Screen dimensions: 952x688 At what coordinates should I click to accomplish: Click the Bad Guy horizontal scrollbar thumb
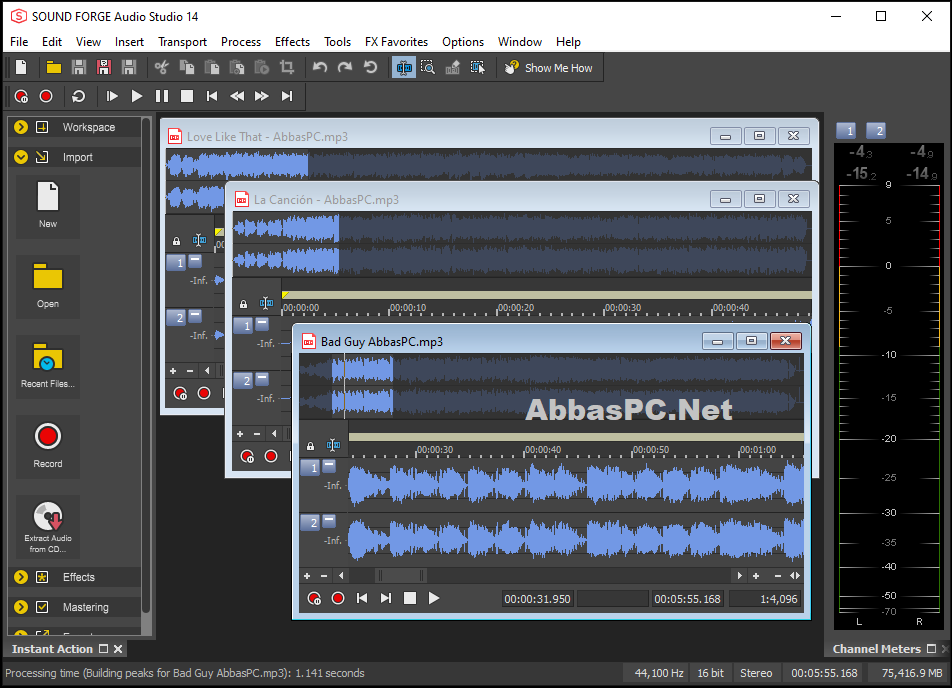pyautogui.click(x=401, y=575)
